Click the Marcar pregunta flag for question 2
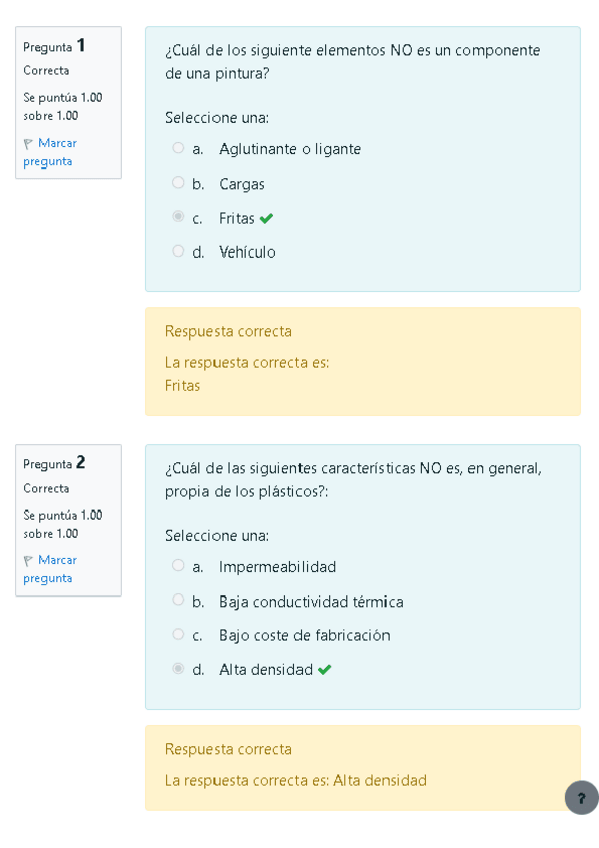The width and height of the screenshot is (599, 848). point(29,560)
